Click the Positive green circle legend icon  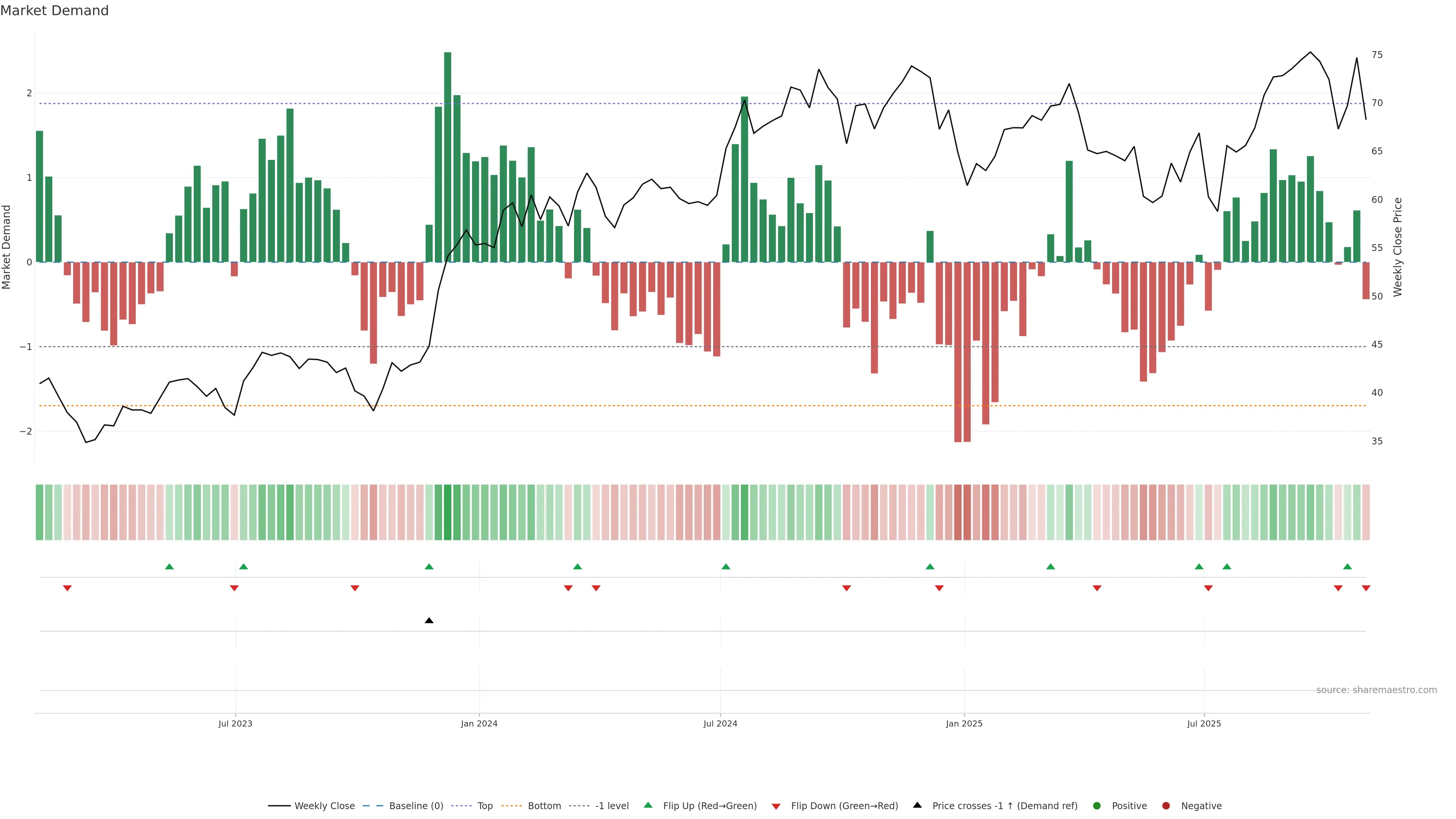tap(1097, 805)
